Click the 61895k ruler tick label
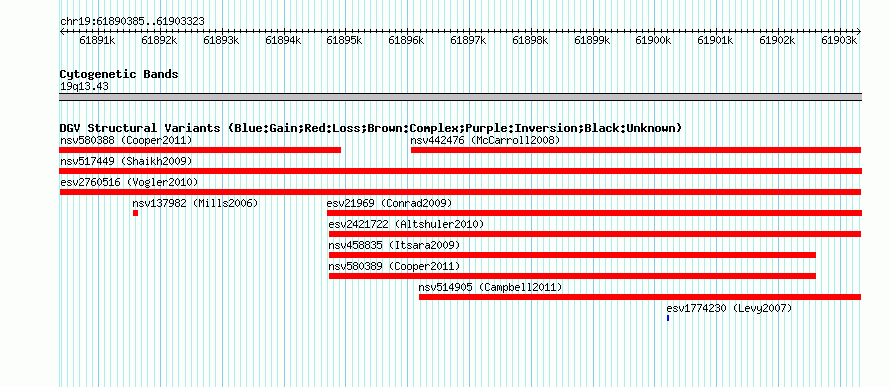 (x=345, y=40)
